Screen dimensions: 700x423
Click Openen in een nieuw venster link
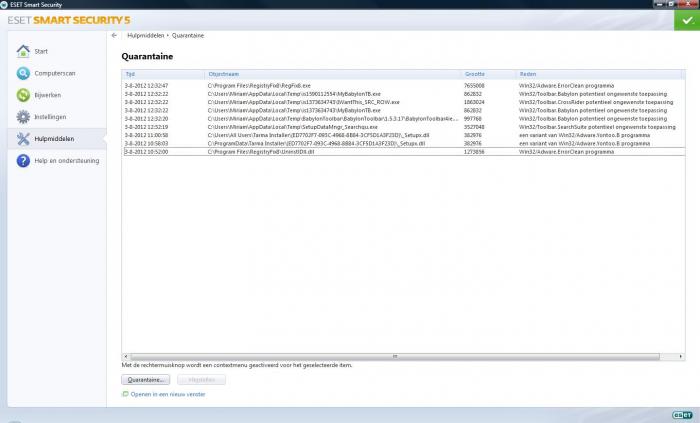(x=168, y=394)
